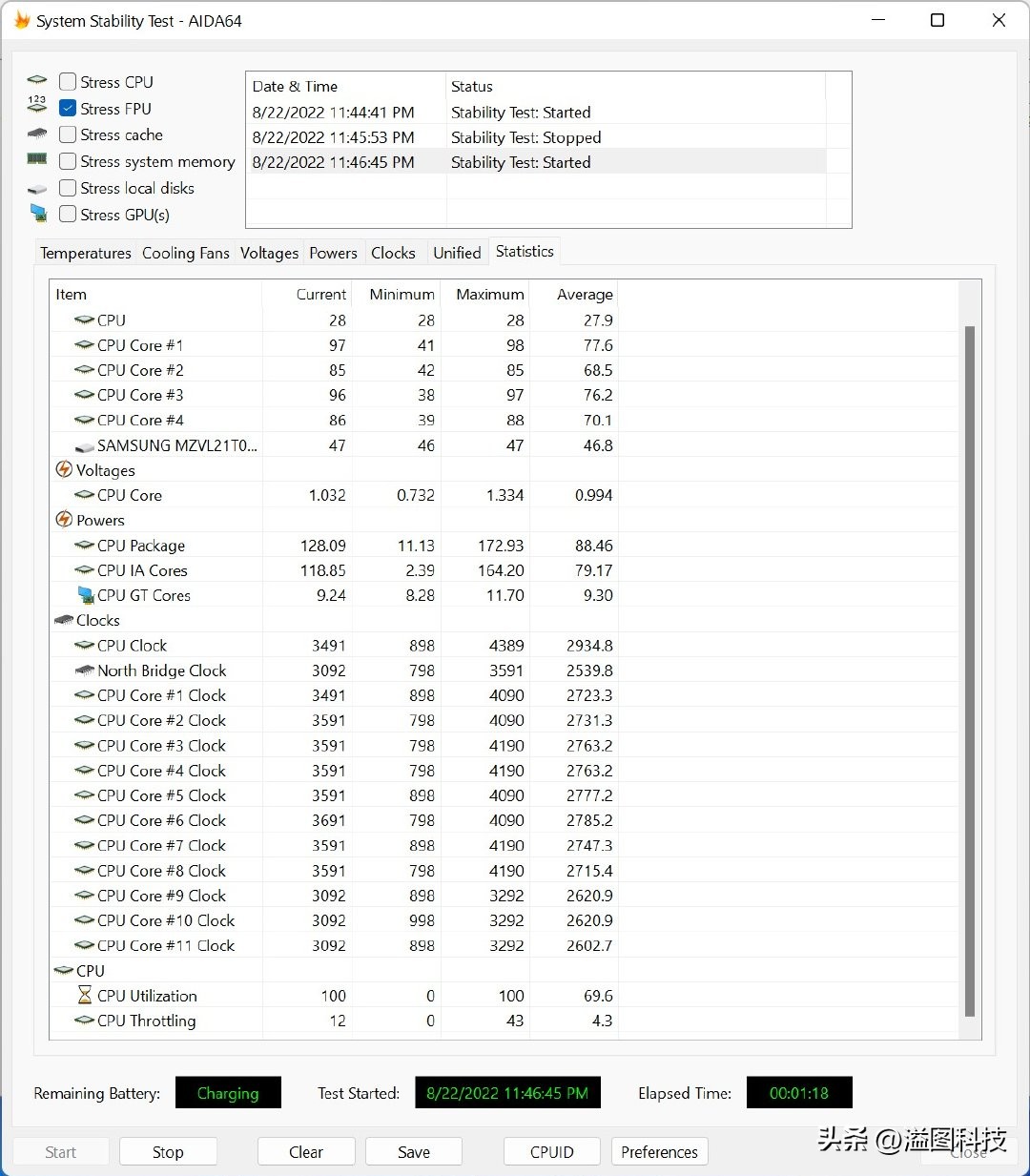Click the Elapsed Time display showing 00:01:18
This screenshot has height=1176, width=1030.
[x=799, y=1092]
